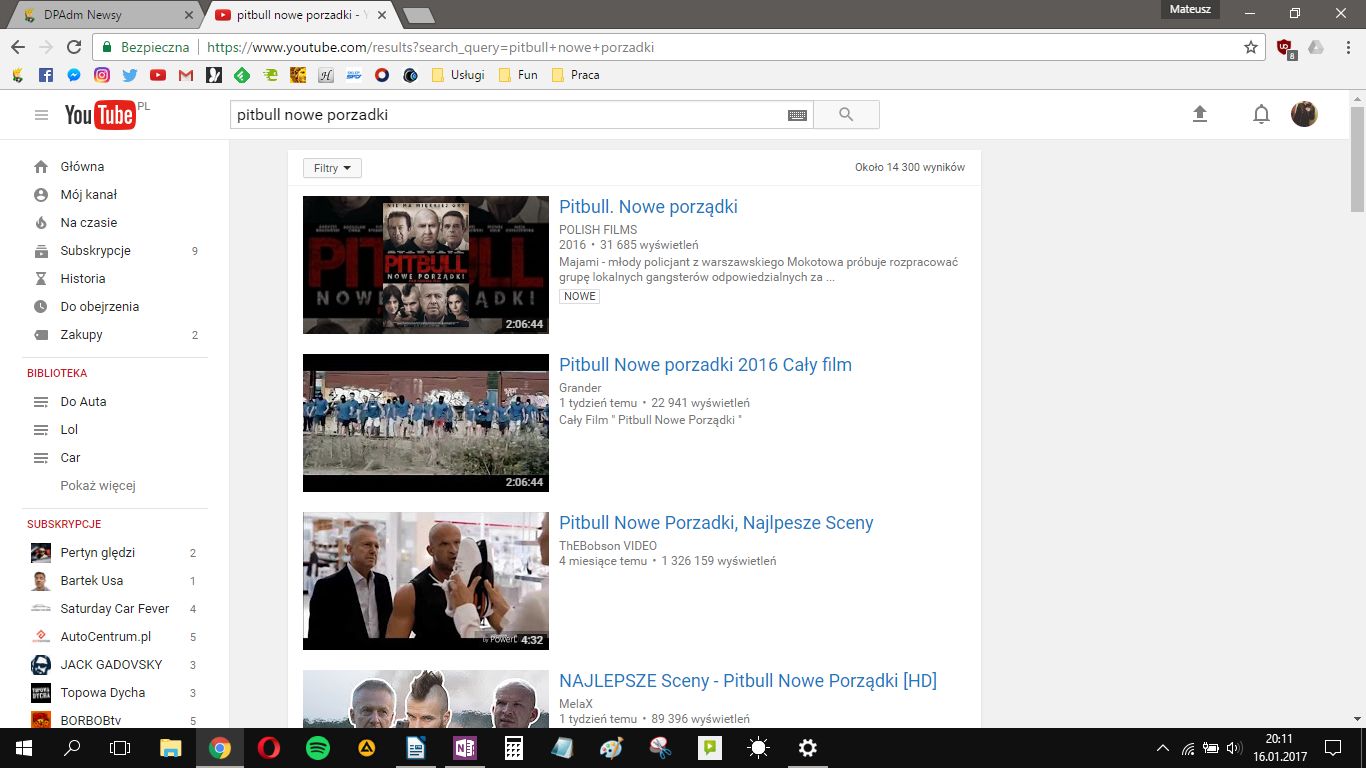Viewport: 1366px width, 768px height.
Task: Click the uBlock Origin extension icon
Action: [1283, 47]
